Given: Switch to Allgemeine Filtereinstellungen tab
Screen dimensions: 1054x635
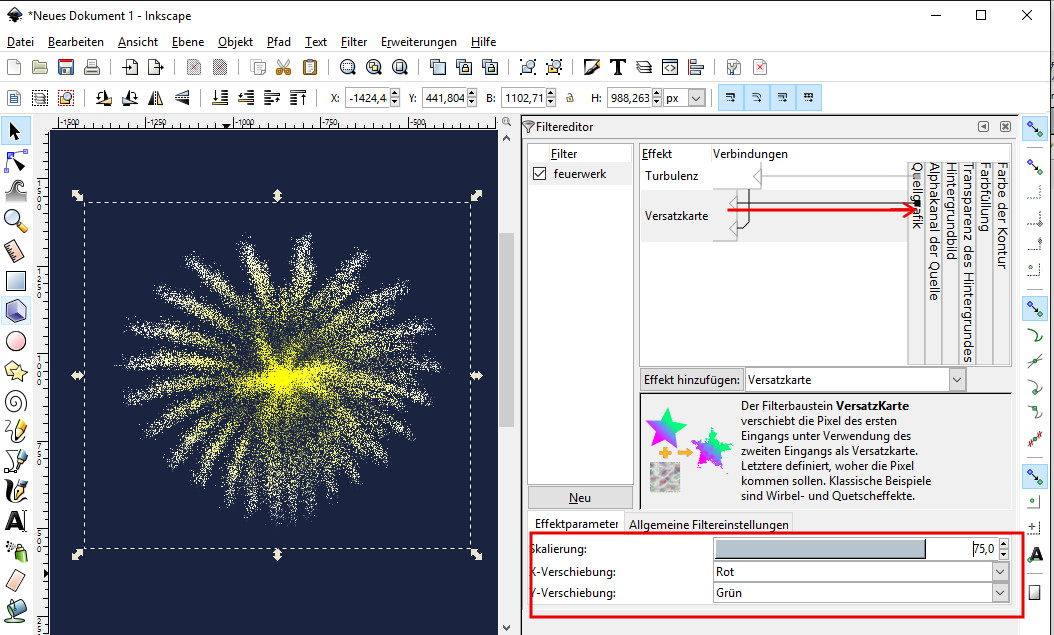Looking at the screenshot, I should 709,524.
